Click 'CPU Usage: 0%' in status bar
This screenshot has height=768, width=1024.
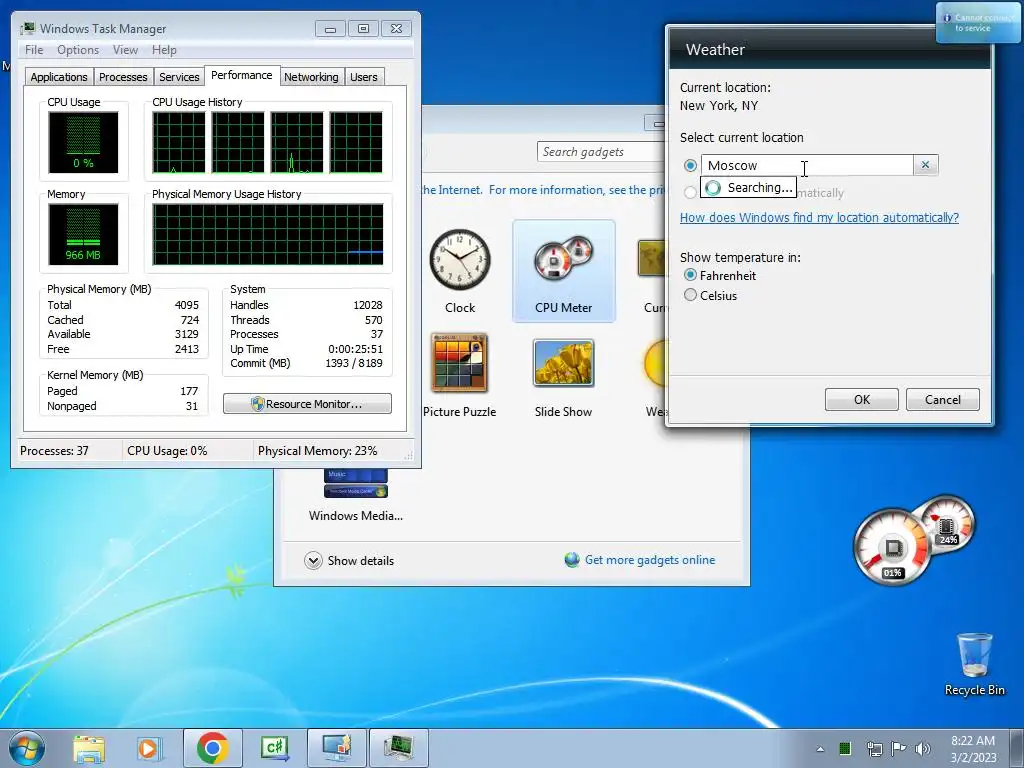[167, 451]
